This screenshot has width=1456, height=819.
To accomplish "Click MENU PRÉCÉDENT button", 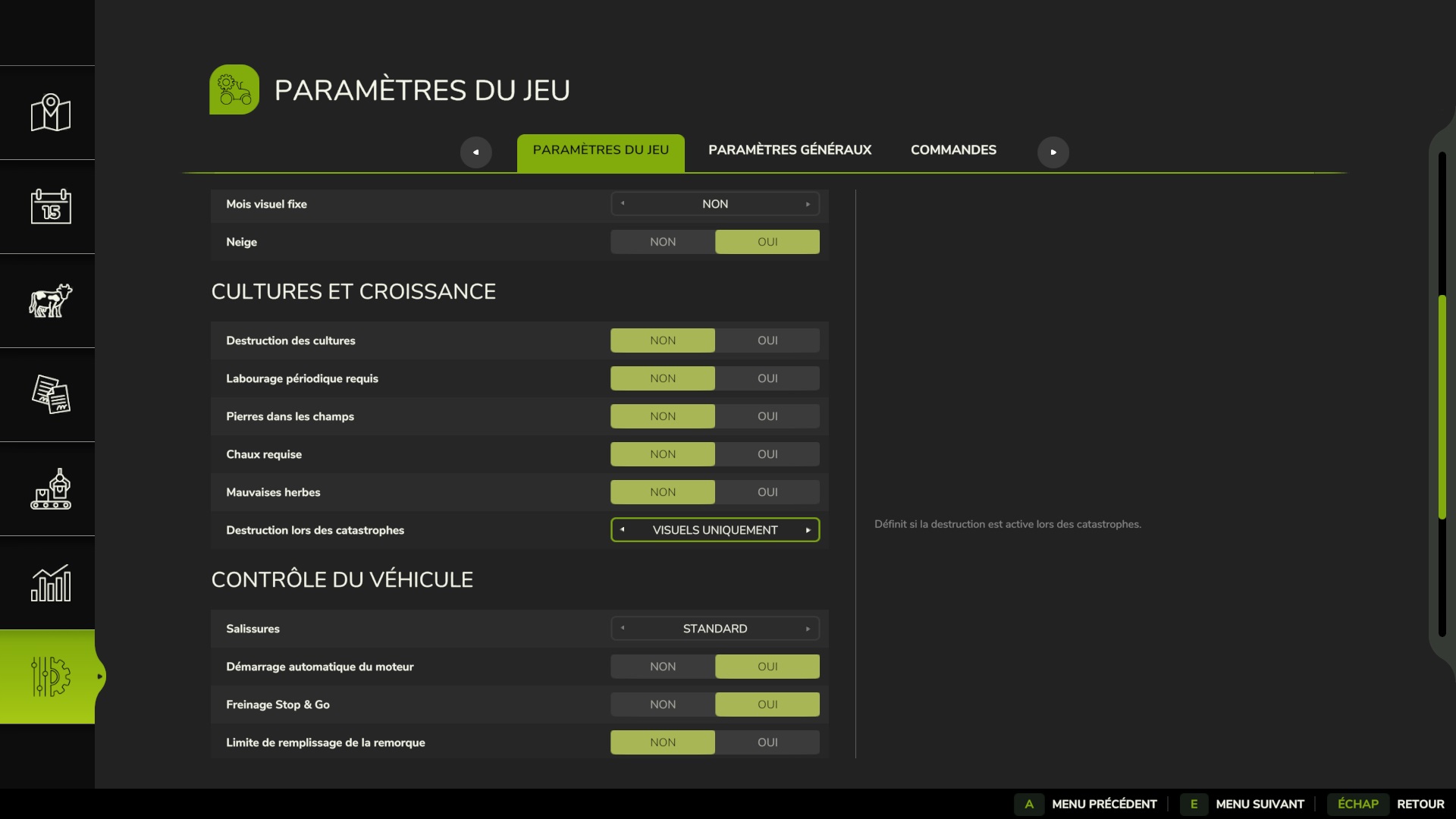I will (x=1104, y=804).
